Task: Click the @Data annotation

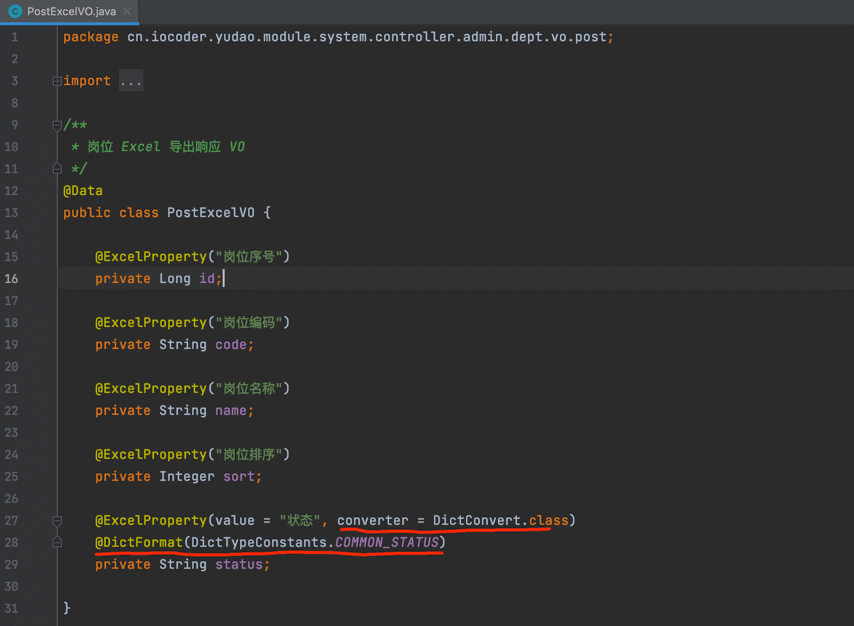Action: tap(83, 191)
